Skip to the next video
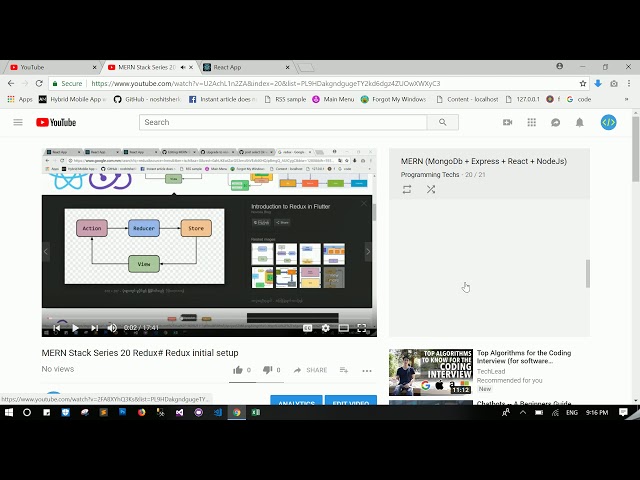Viewport: 640px width, 480px height. [94, 328]
